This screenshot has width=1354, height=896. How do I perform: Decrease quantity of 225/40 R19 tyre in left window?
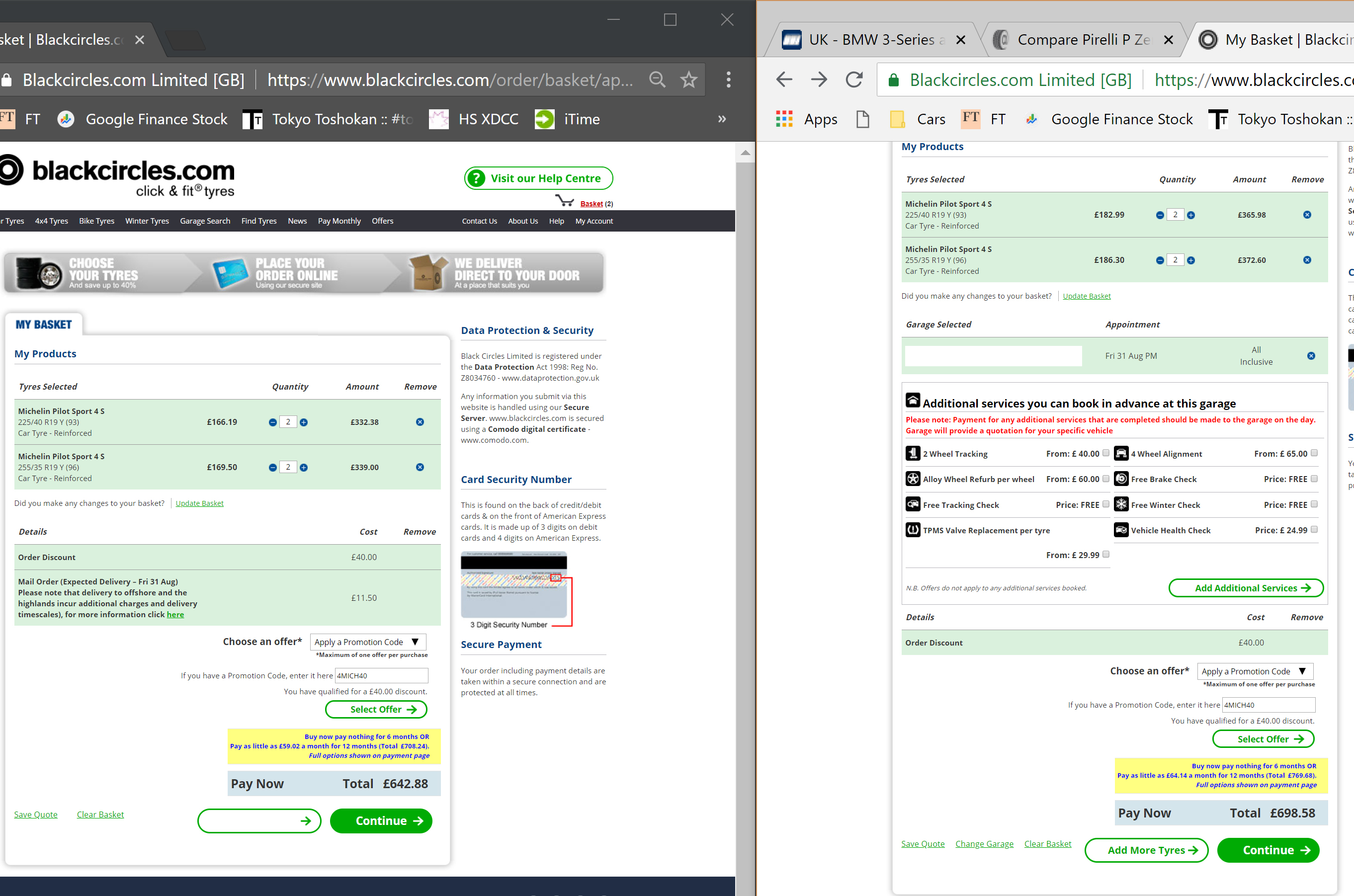(x=272, y=422)
